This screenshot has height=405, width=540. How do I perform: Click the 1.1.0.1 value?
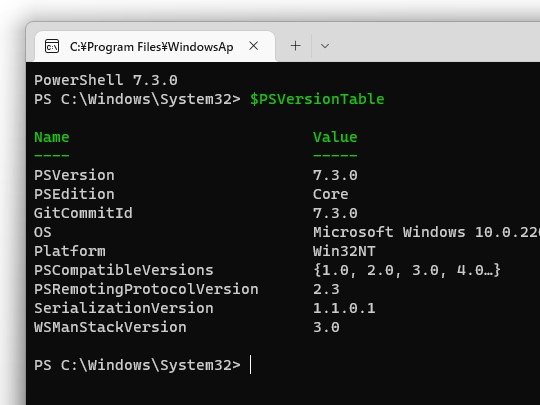coord(344,308)
